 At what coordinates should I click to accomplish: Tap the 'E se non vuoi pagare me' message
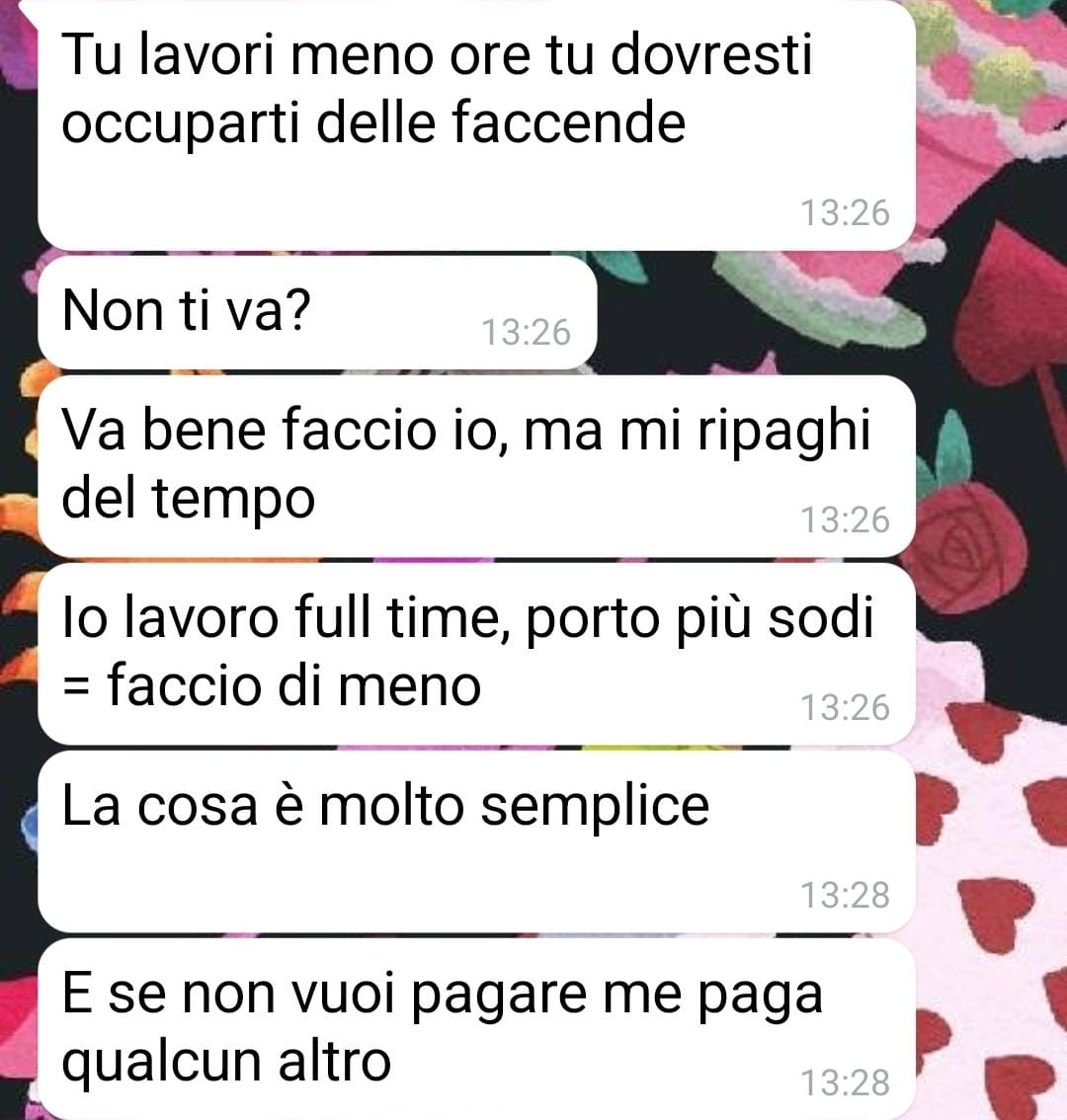[476, 1028]
